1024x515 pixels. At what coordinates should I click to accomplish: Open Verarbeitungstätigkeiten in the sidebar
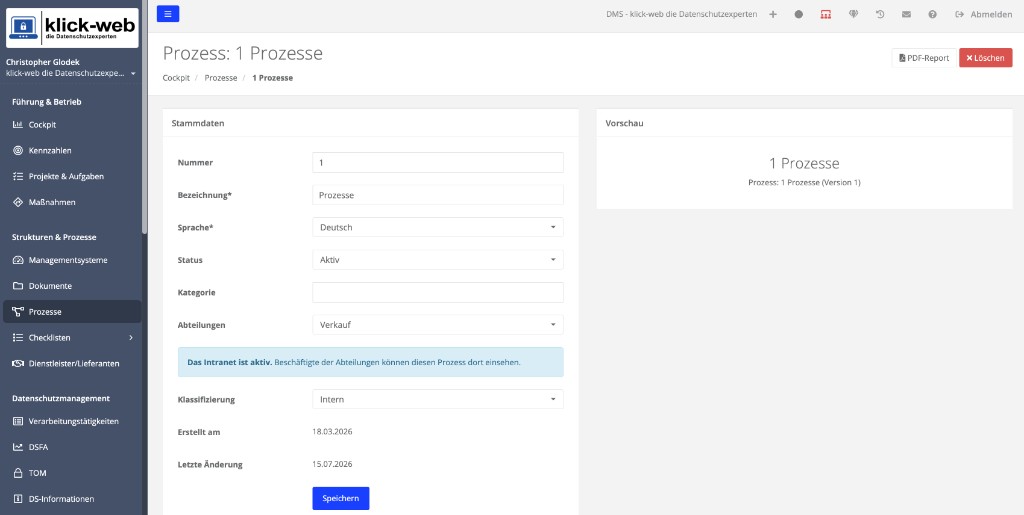[x=72, y=422]
